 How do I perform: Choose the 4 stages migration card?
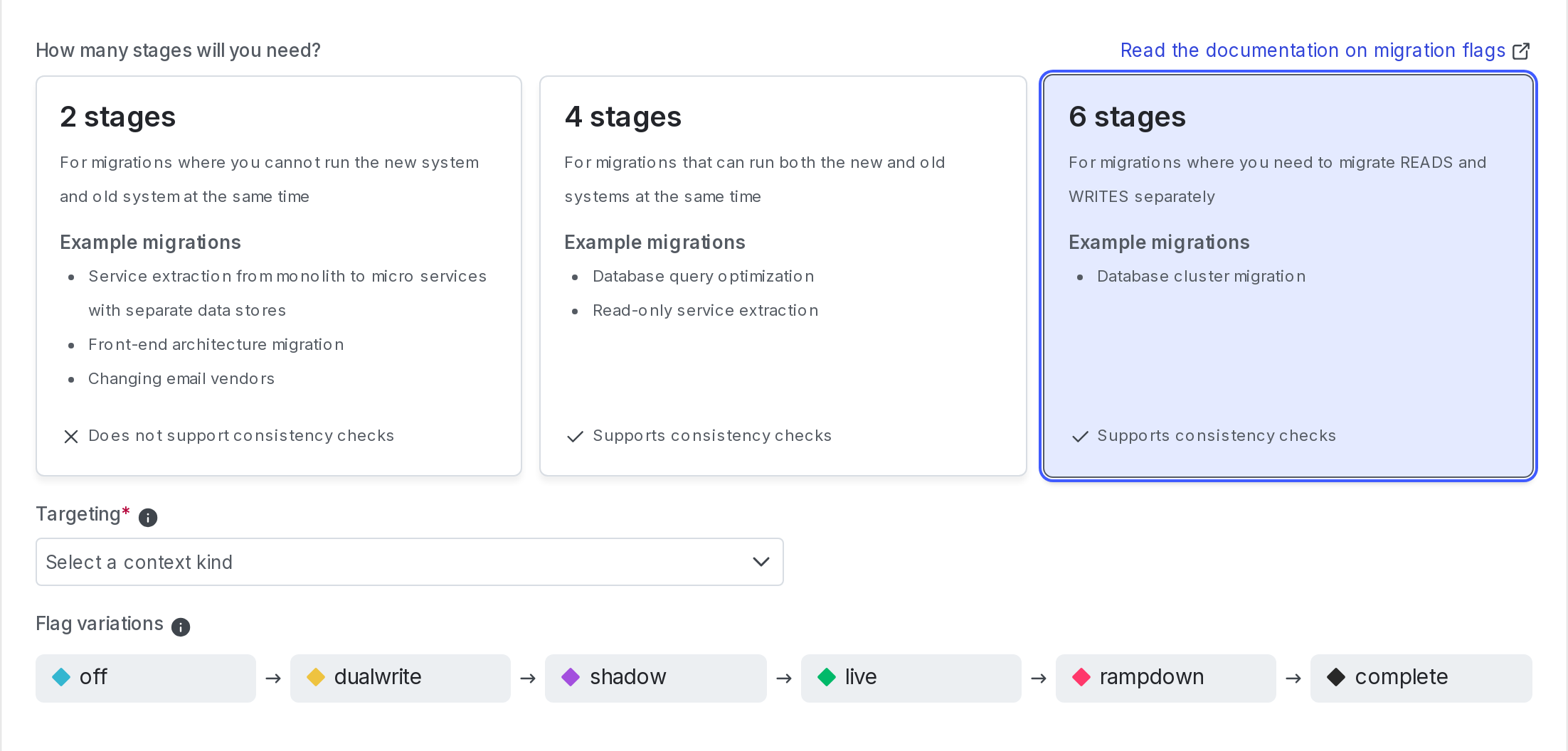[783, 276]
